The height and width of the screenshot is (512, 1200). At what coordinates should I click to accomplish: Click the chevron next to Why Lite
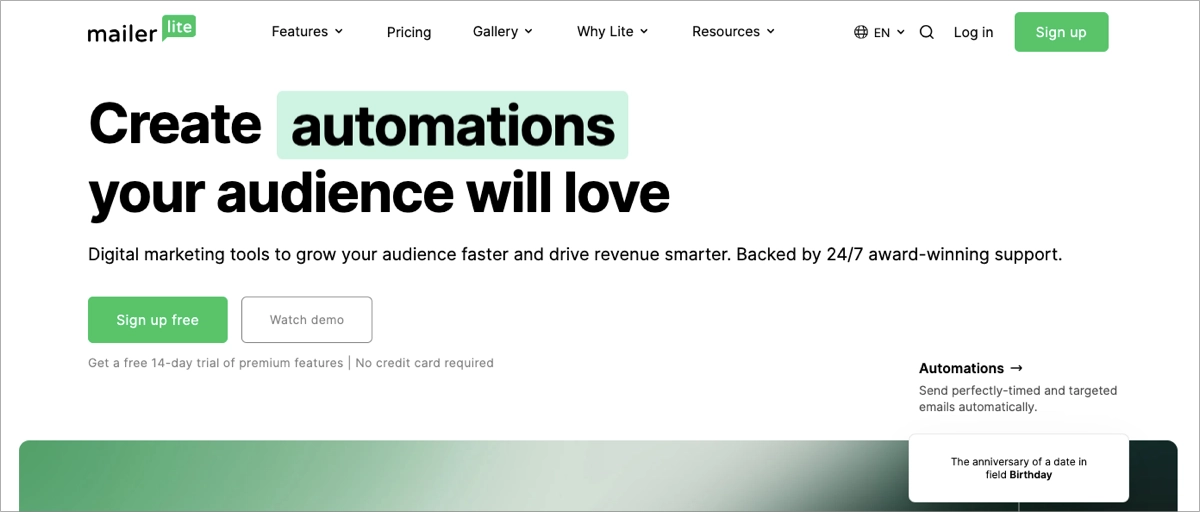pyautogui.click(x=644, y=32)
